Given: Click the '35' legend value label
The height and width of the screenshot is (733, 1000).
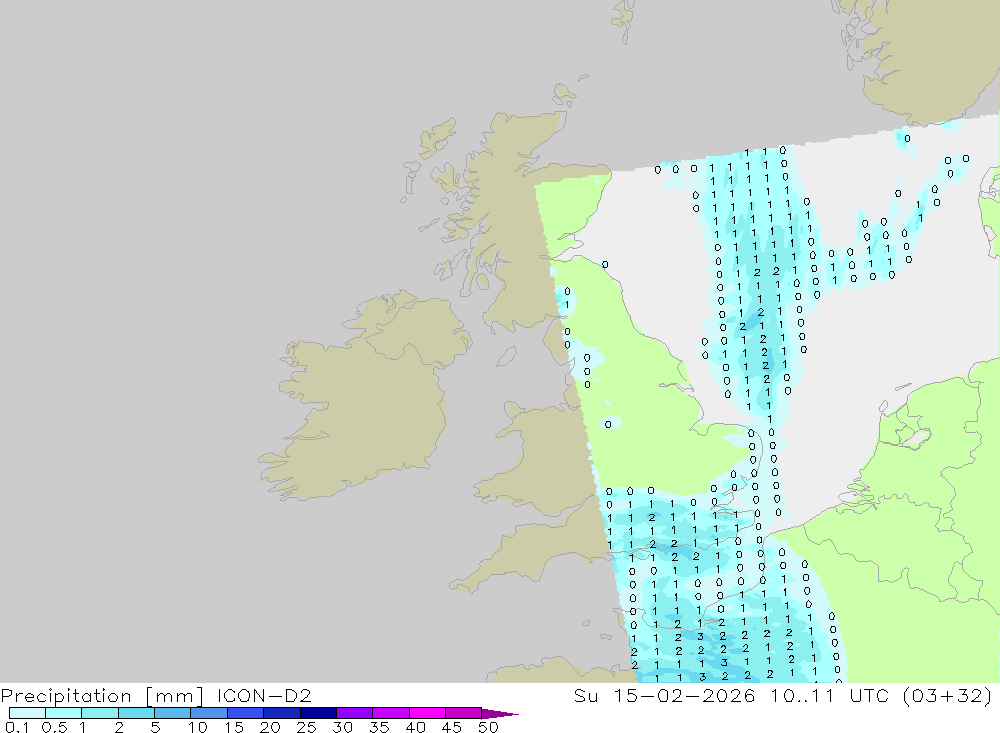Looking at the screenshot, I should [x=379, y=727].
